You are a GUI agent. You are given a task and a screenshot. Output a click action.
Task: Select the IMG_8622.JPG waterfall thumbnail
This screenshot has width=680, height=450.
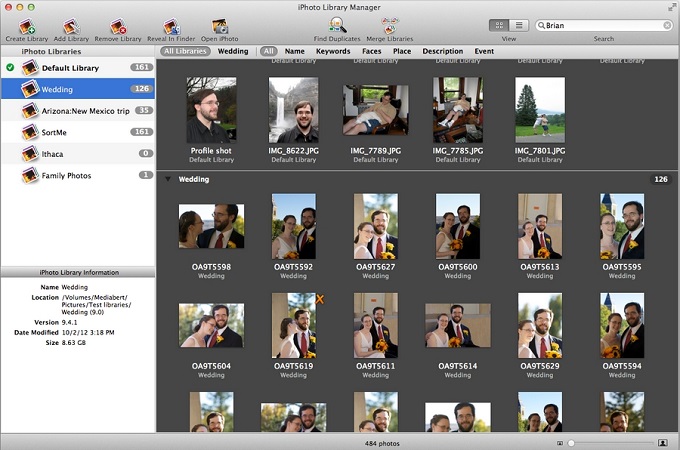pos(294,110)
